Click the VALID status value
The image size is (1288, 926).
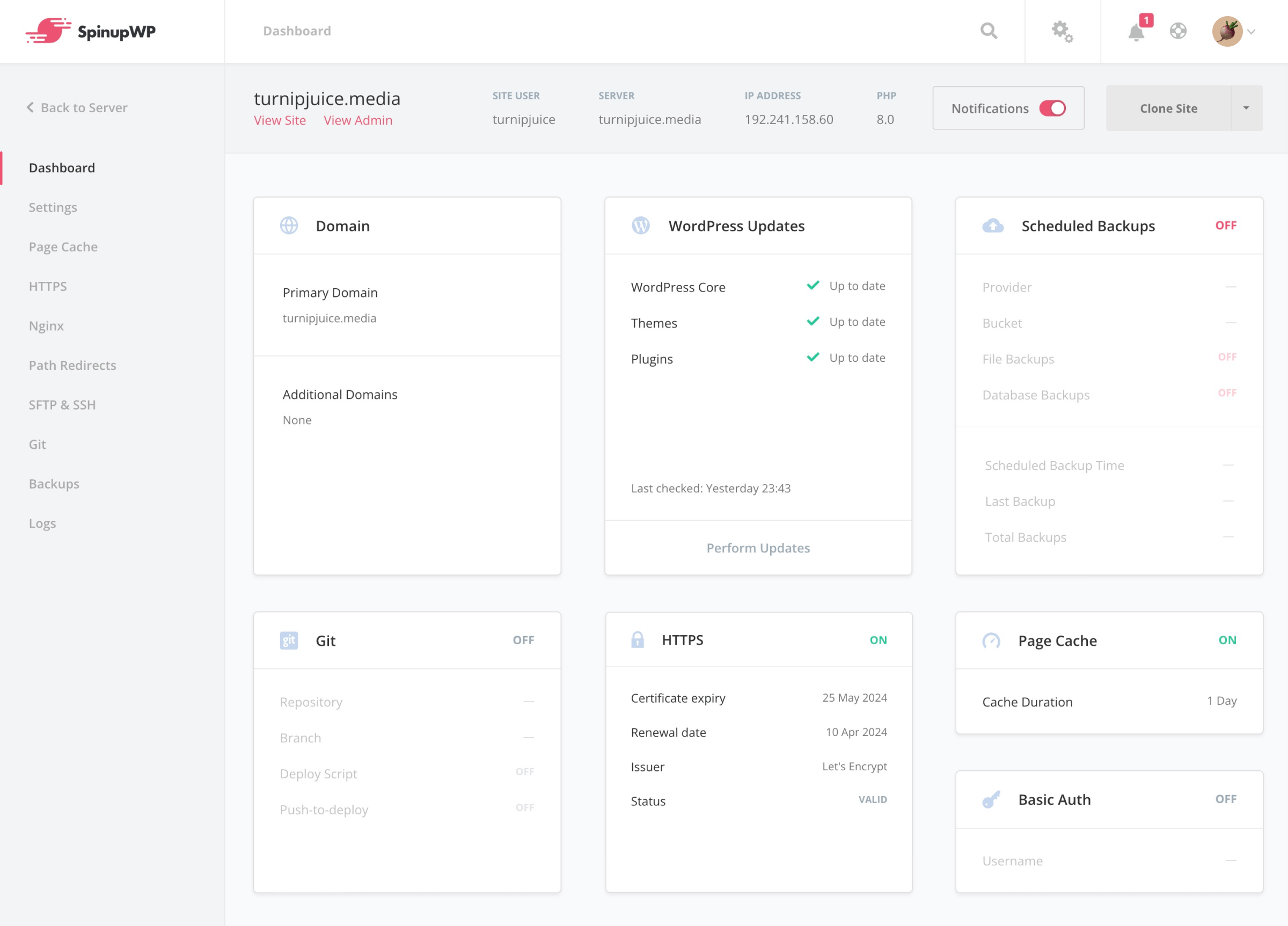click(873, 799)
